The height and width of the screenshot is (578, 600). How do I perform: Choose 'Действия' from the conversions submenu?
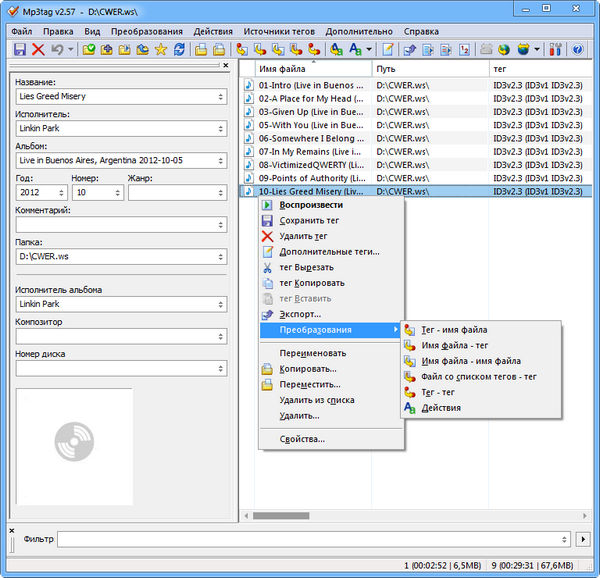pyautogui.click(x=440, y=407)
